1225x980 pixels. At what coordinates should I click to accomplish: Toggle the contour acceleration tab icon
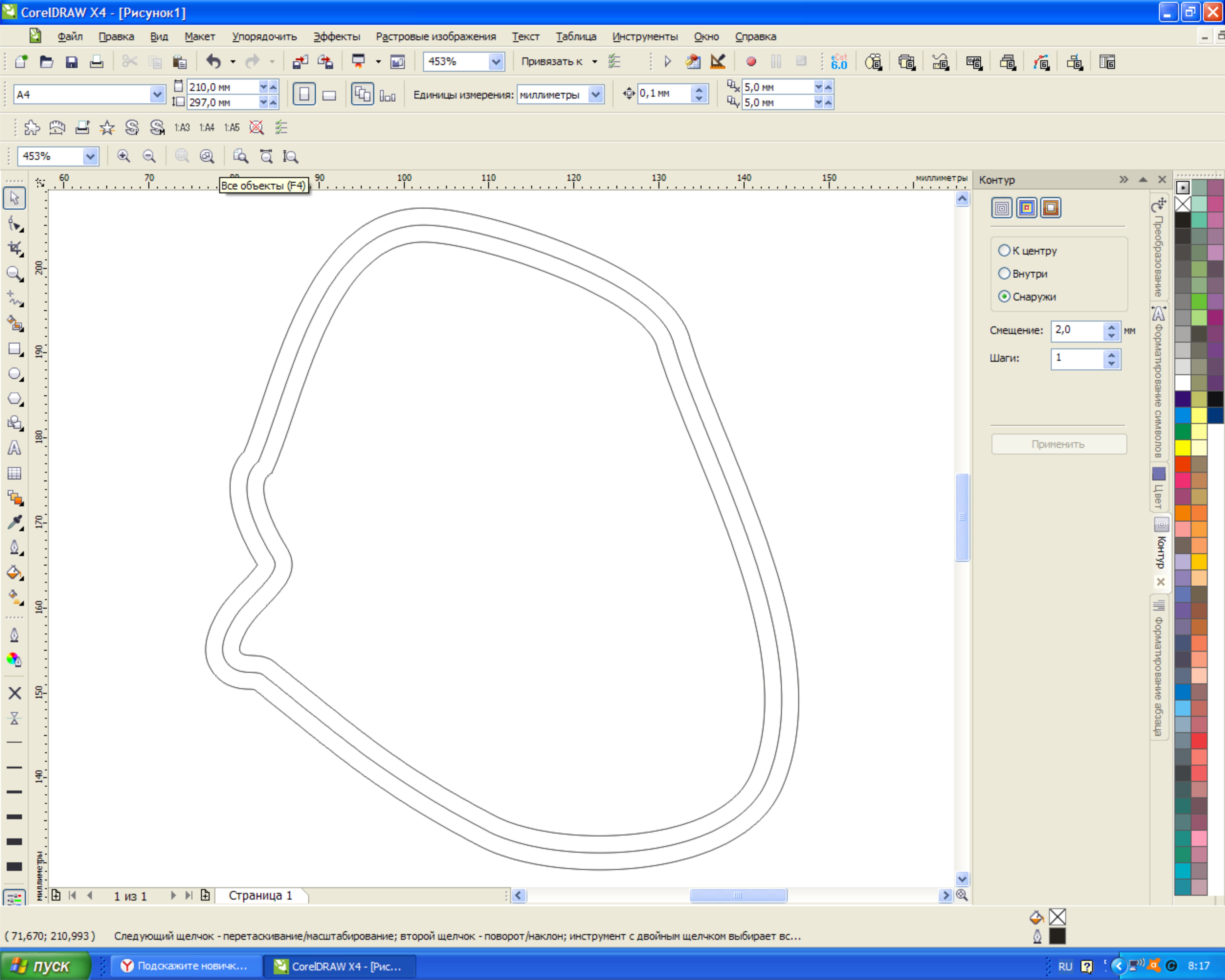pos(1051,208)
